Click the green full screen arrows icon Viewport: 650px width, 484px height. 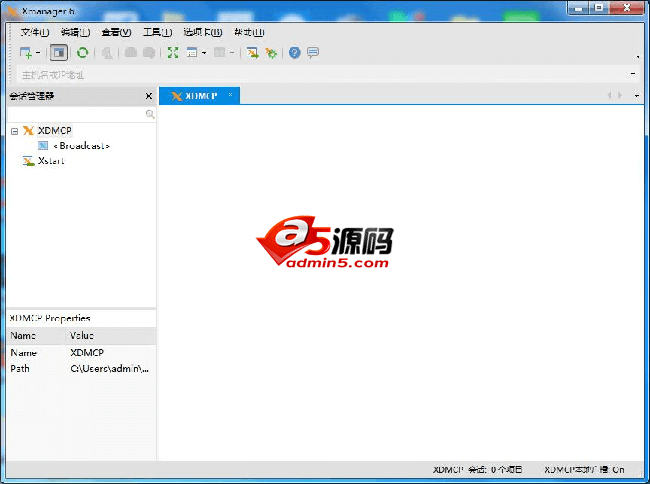(173, 53)
